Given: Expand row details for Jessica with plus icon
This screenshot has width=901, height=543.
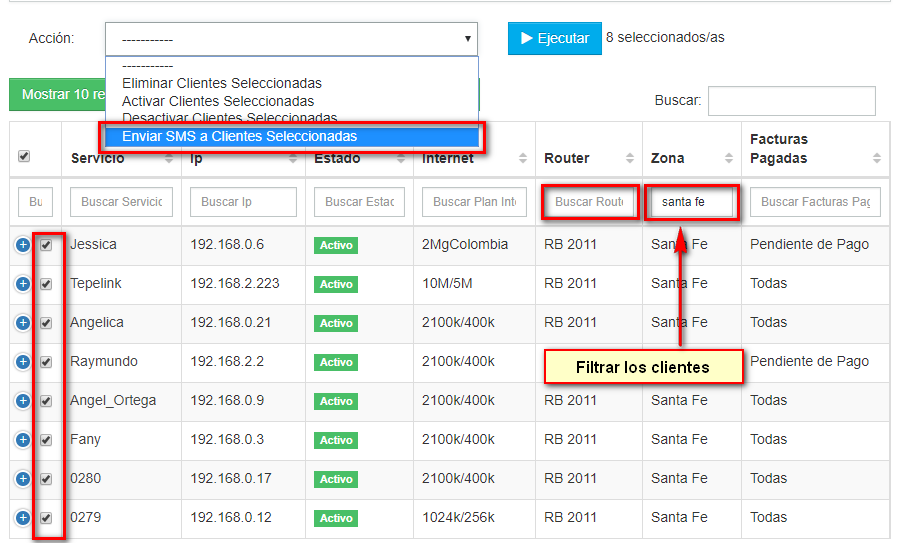Looking at the screenshot, I should coord(23,245).
